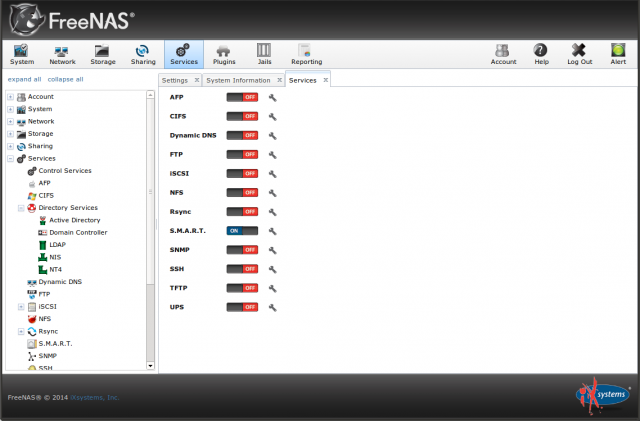Click the expand all link
This screenshot has height=421, width=640.
[24, 79]
